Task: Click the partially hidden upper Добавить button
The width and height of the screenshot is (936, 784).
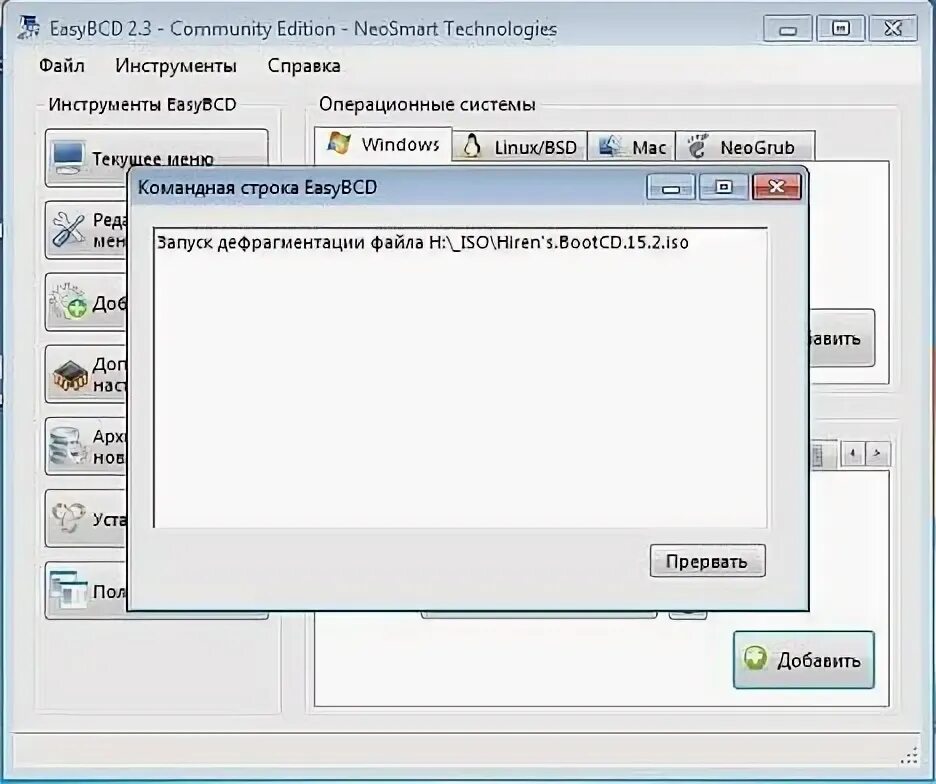Action: click(x=842, y=338)
